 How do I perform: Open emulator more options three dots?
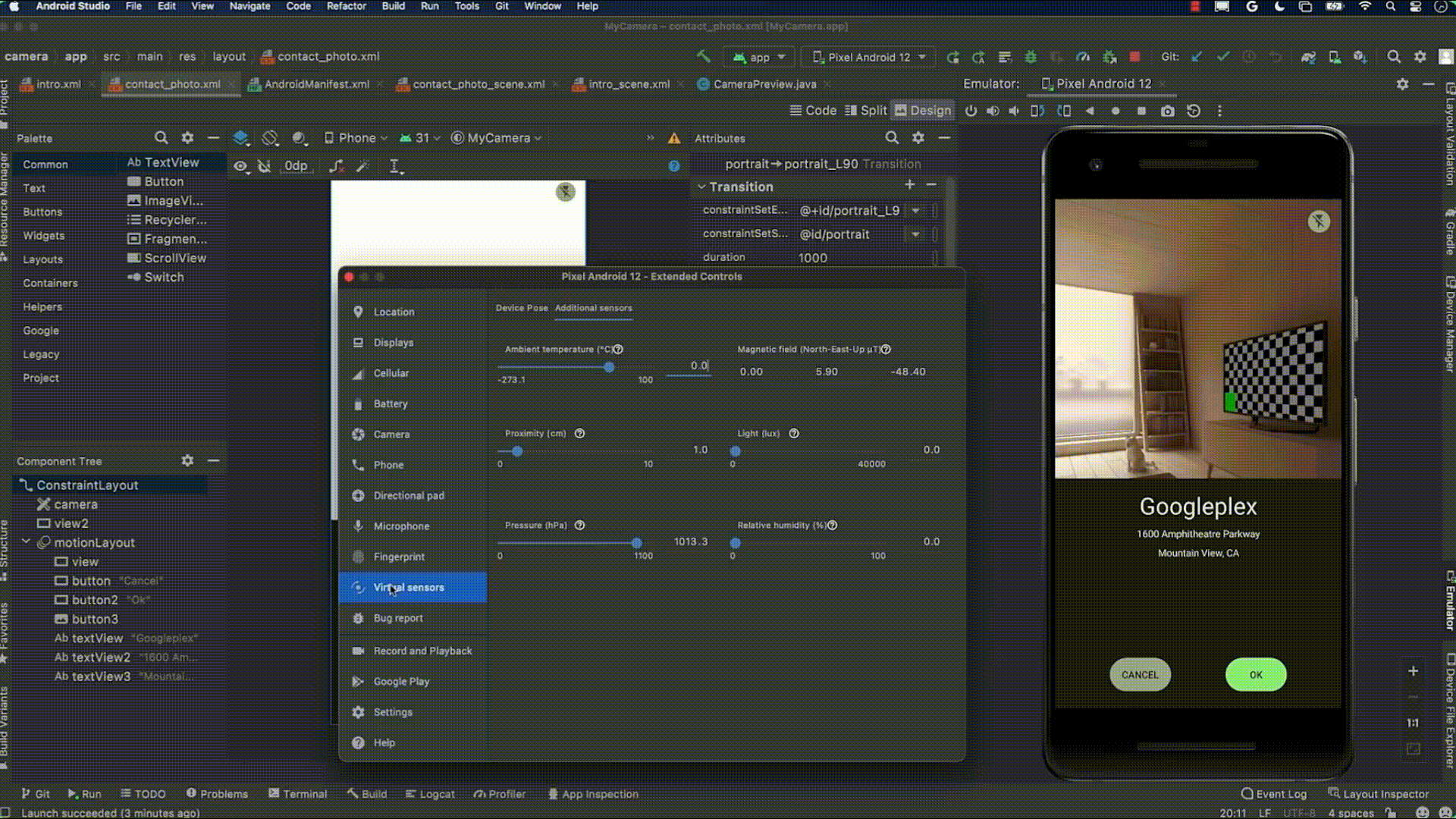pos(1219,111)
